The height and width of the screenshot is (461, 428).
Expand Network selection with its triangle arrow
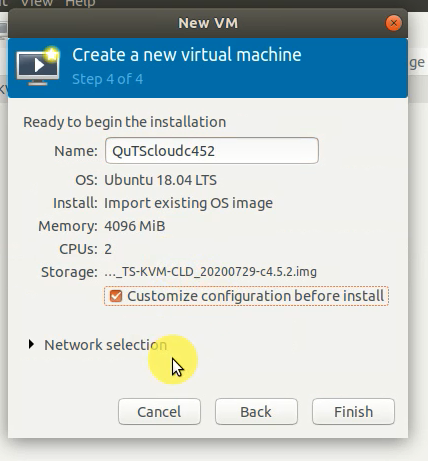31,344
